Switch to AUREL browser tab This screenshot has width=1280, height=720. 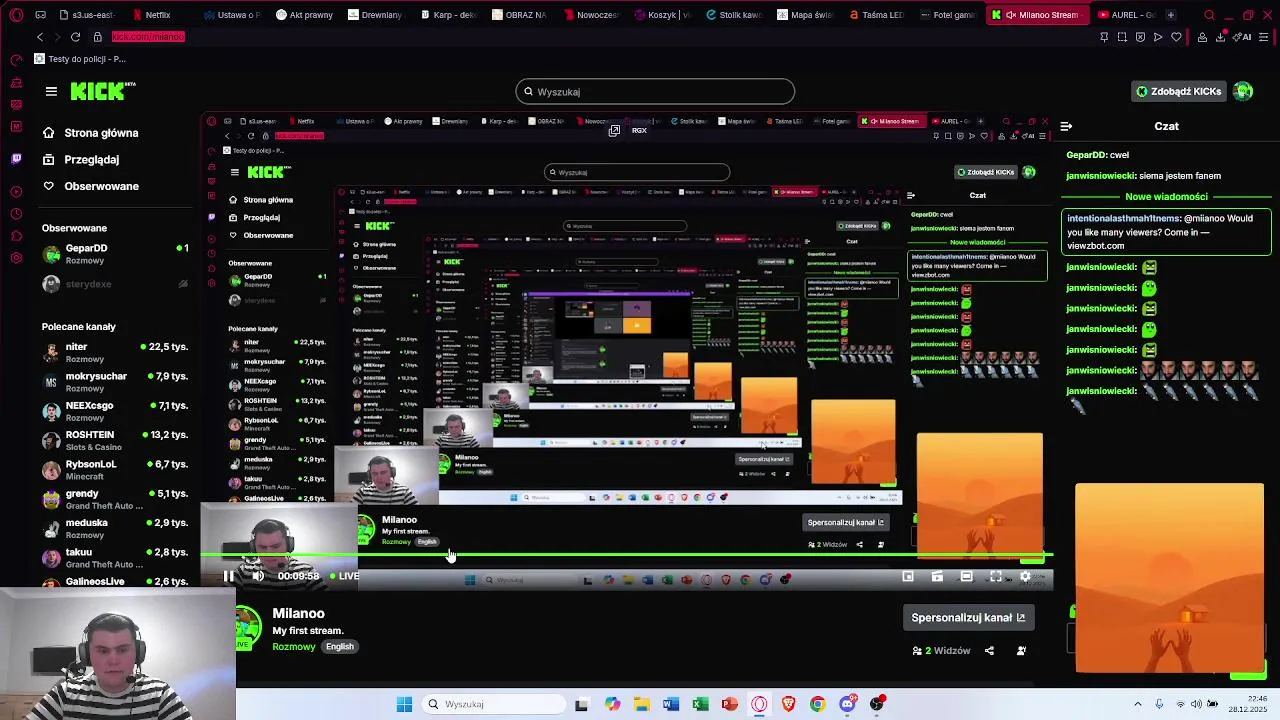point(1125,15)
